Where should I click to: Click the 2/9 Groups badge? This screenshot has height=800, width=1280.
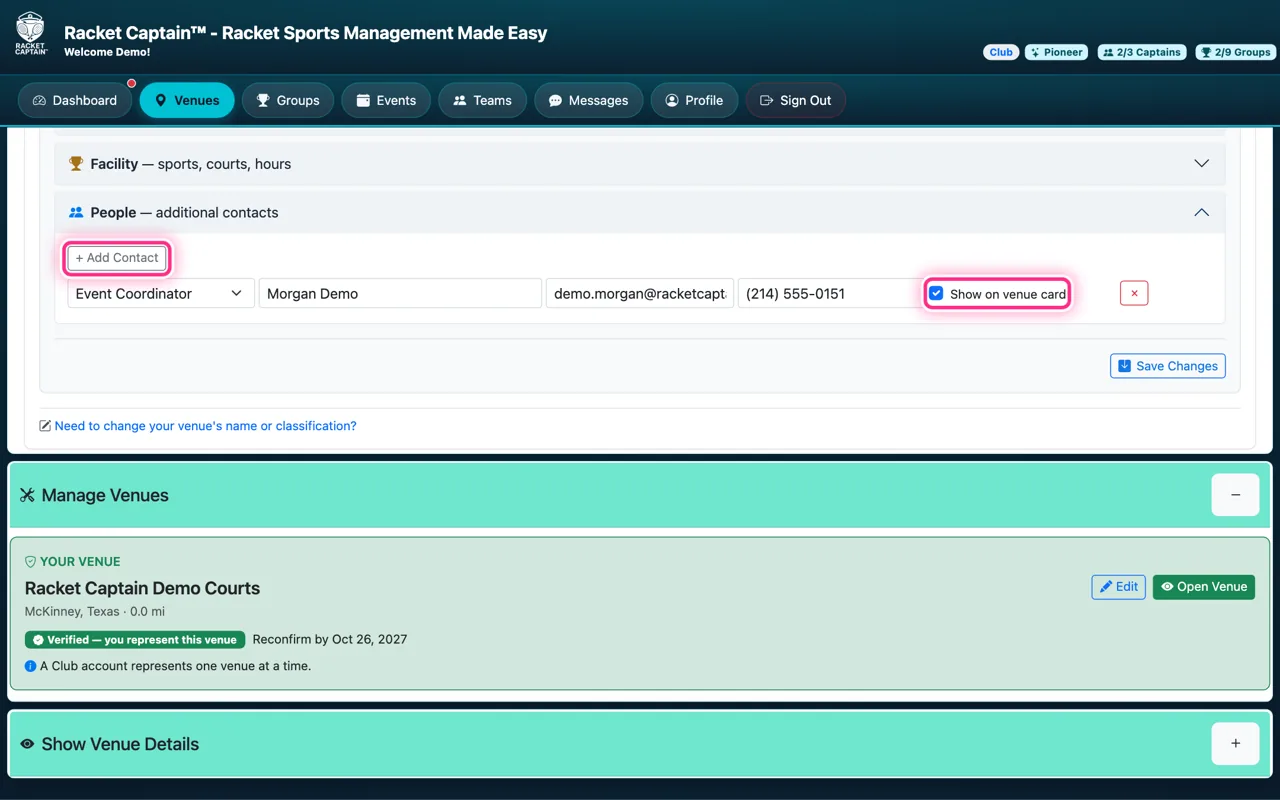point(1235,52)
